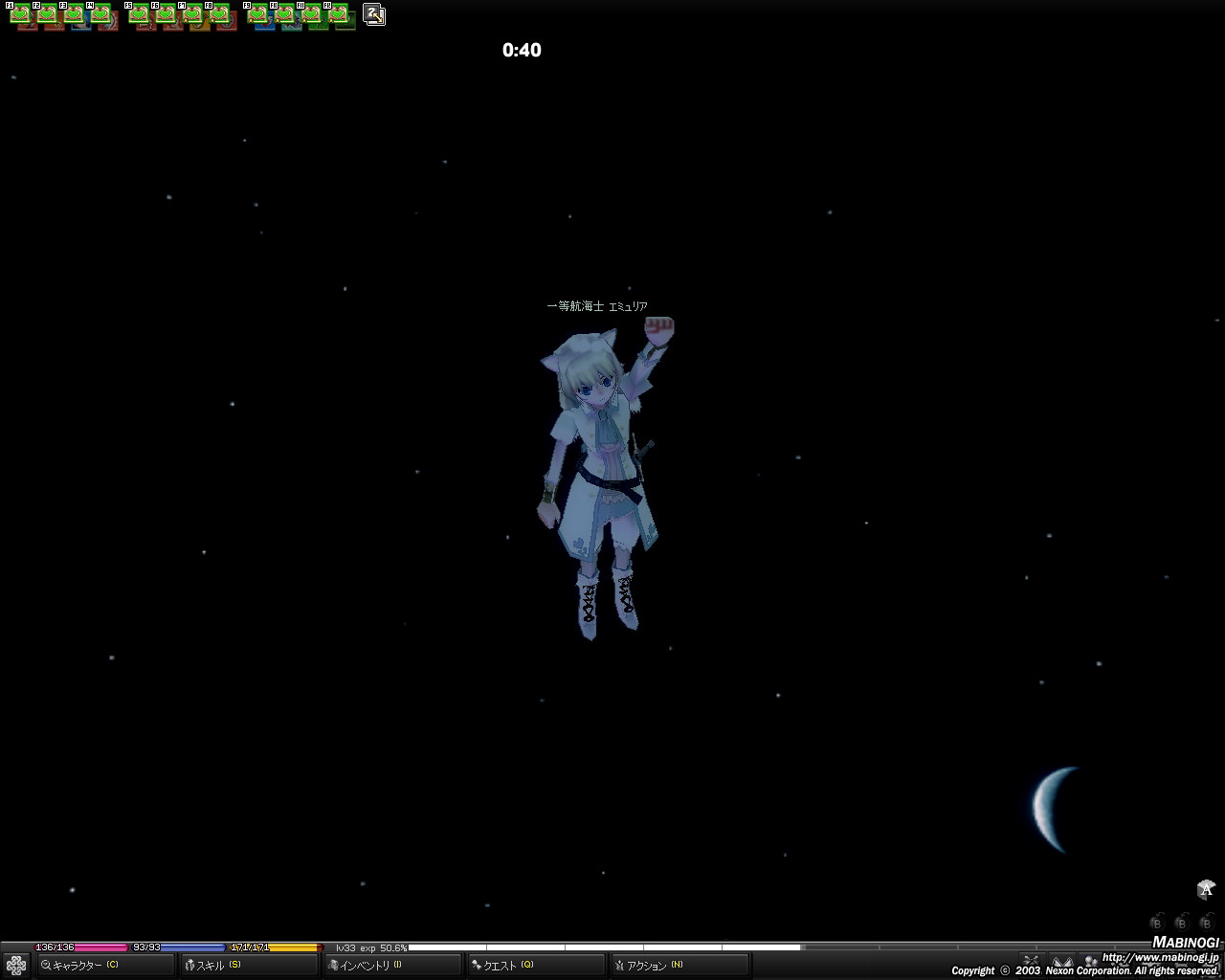Trigger the F8 hotkey skill slot
1225x980 pixels.
pyautogui.click(x=221, y=15)
